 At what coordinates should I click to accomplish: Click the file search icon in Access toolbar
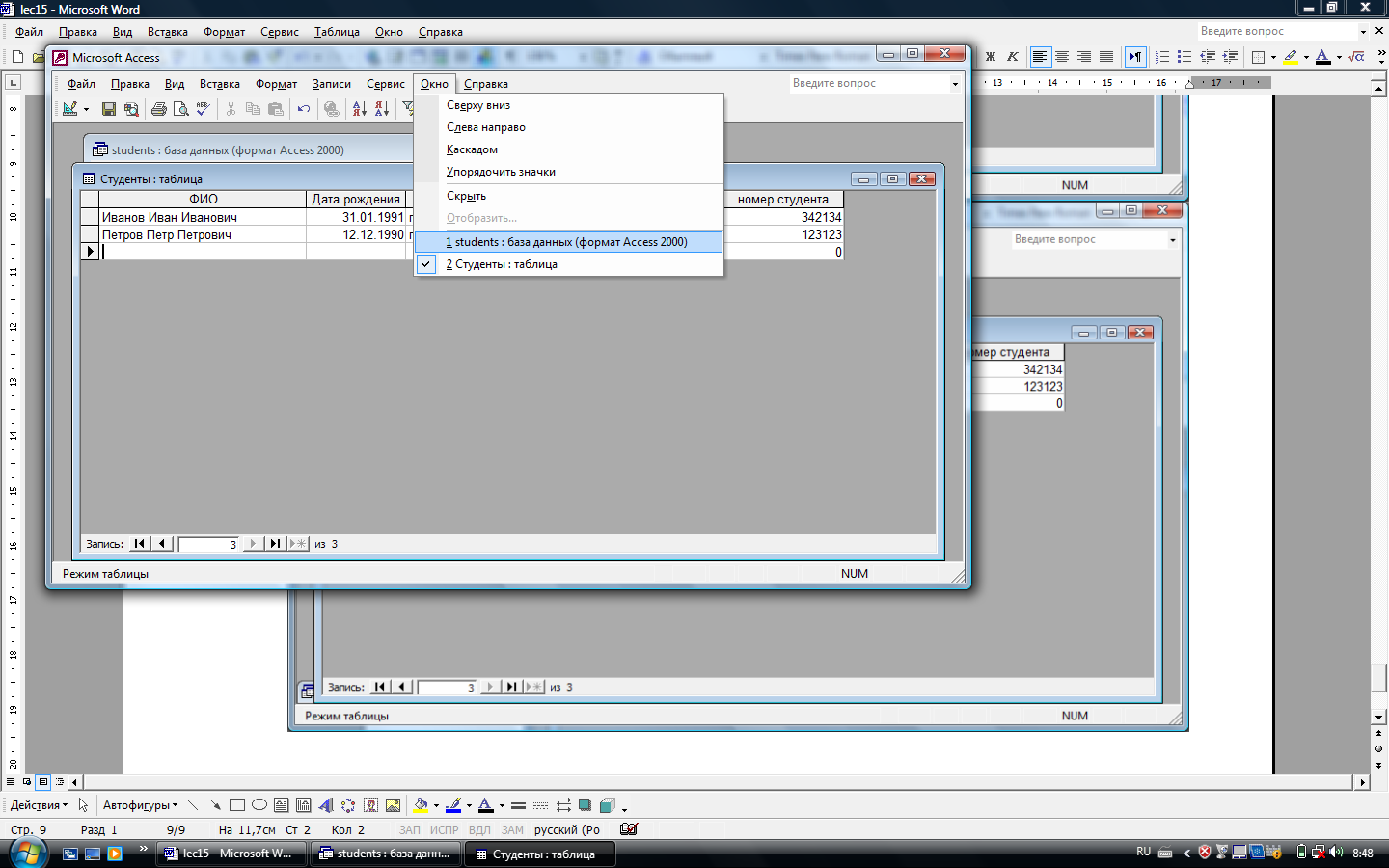tap(132, 109)
